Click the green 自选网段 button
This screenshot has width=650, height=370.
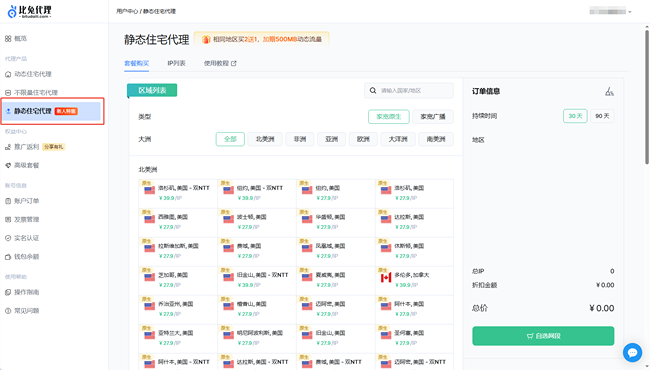point(543,336)
